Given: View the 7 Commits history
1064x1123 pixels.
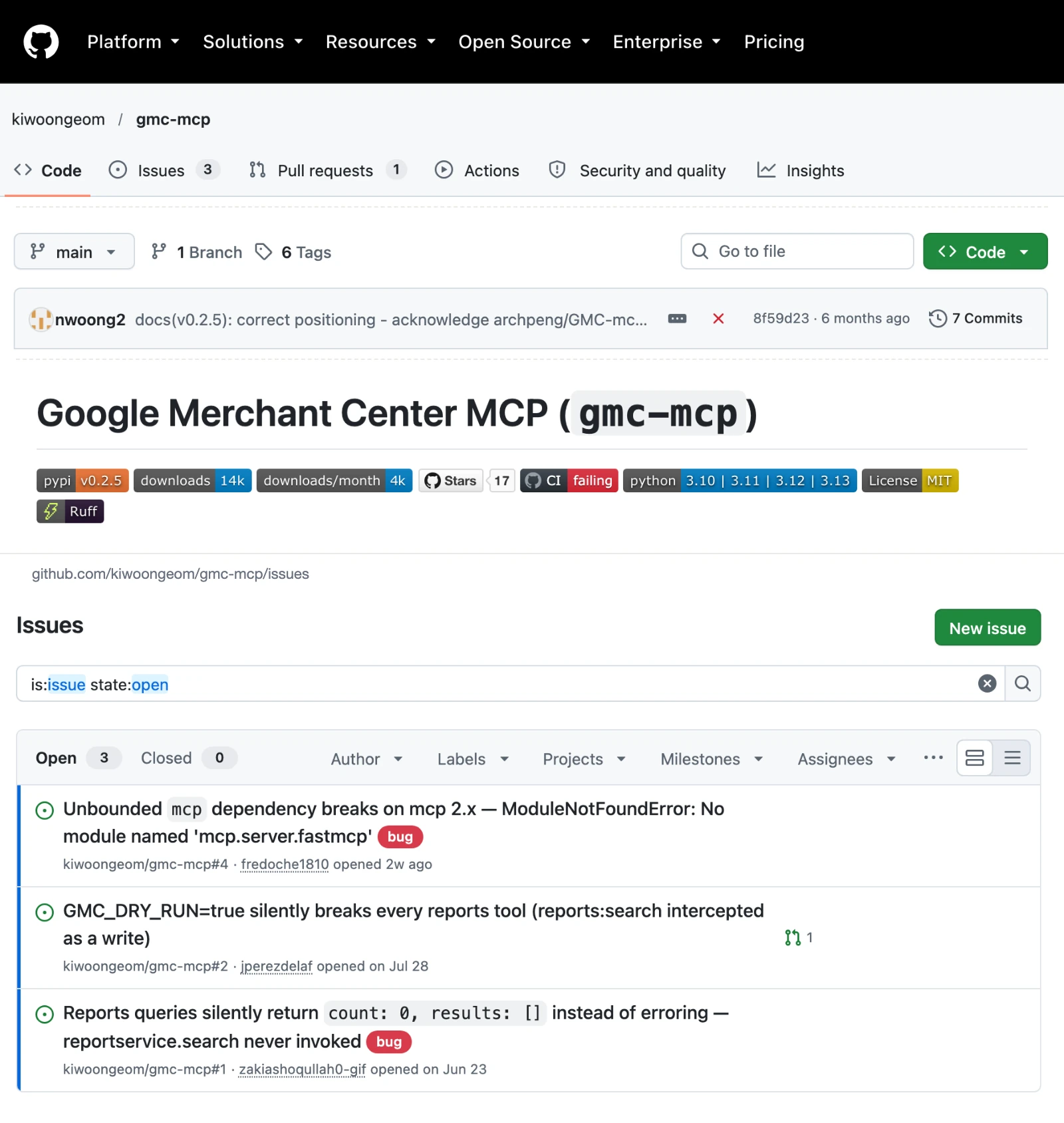Looking at the screenshot, I should coord(976,319).
